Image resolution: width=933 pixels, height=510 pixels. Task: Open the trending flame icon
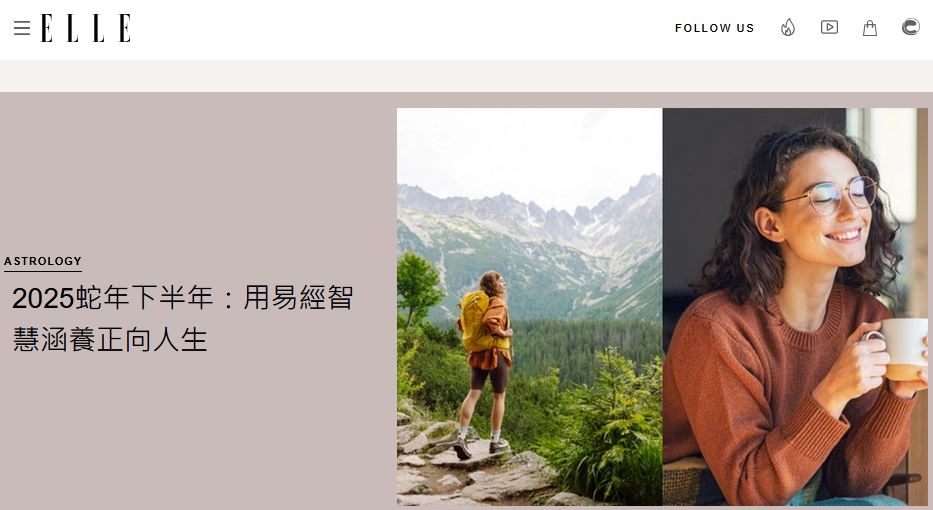(788, 27)
